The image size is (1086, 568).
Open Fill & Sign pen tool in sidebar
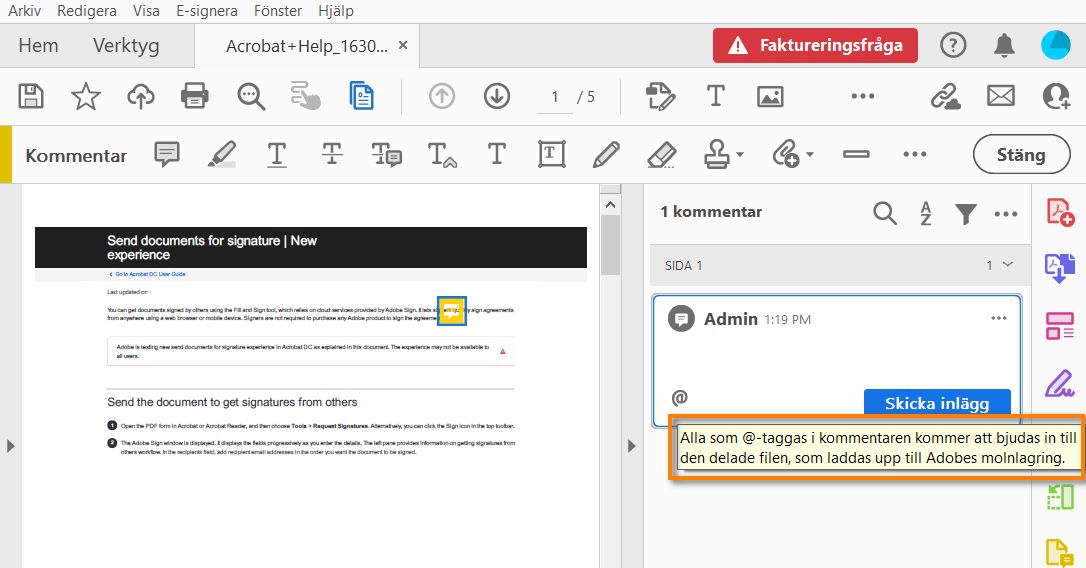pos(1060,383)
